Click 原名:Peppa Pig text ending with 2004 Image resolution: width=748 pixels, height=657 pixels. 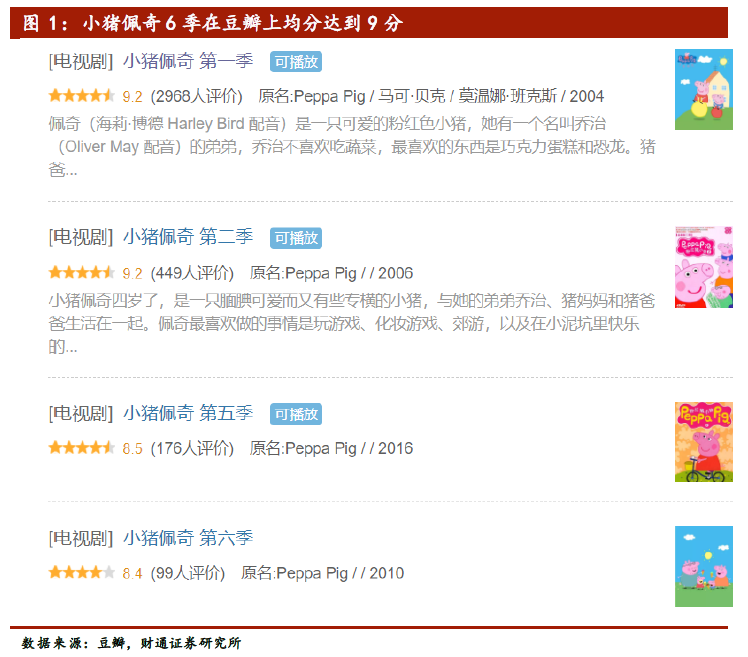click(431, 96)
